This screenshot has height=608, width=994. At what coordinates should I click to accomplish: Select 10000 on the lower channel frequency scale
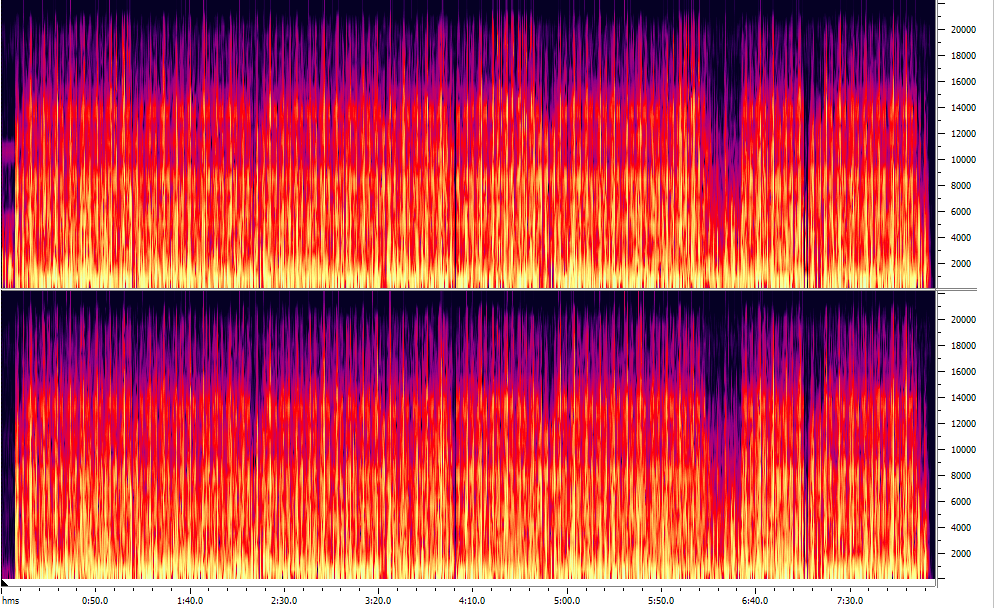(x=963, y=450)
